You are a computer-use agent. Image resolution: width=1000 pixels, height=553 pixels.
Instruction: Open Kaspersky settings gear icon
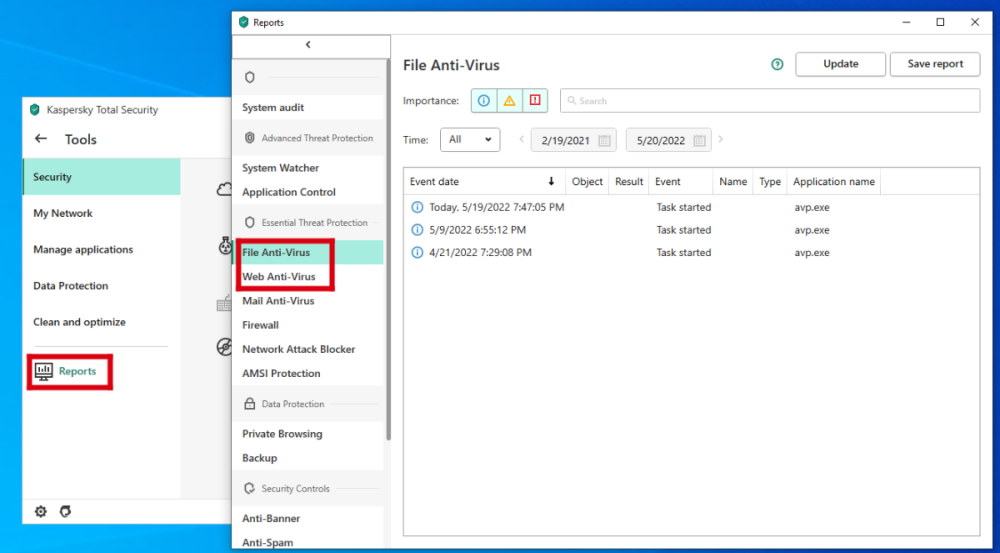pos(41,512)
